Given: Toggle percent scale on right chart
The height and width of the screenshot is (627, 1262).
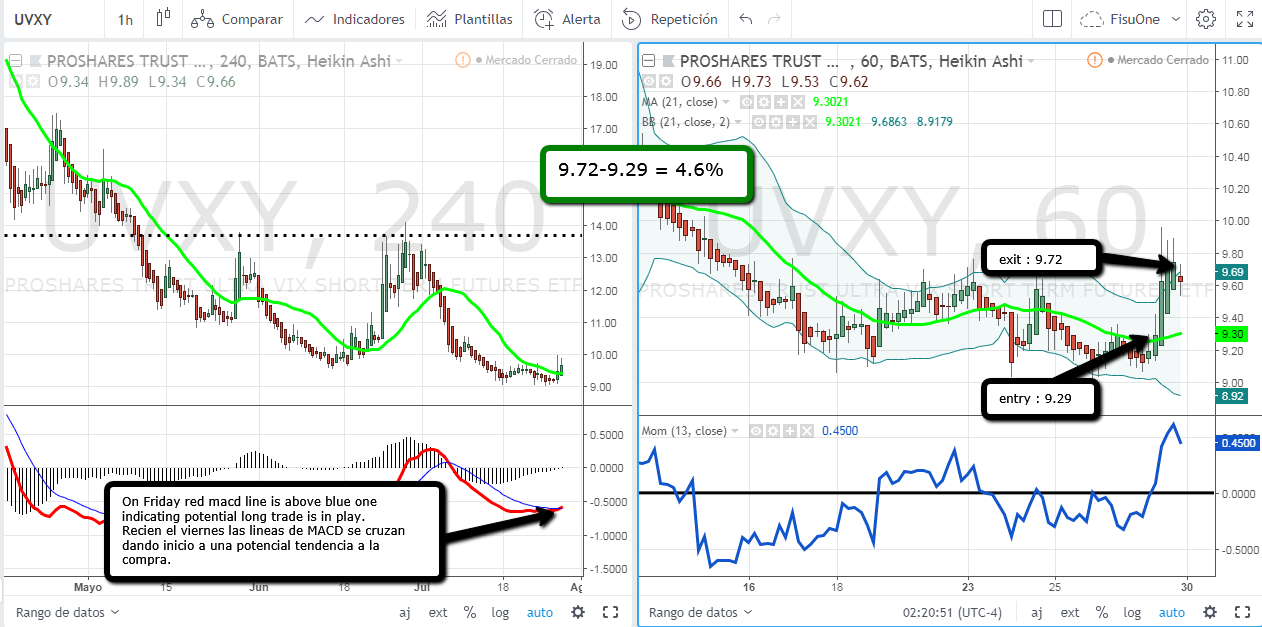Looking at the screenshot, I should coord(1101,612).
